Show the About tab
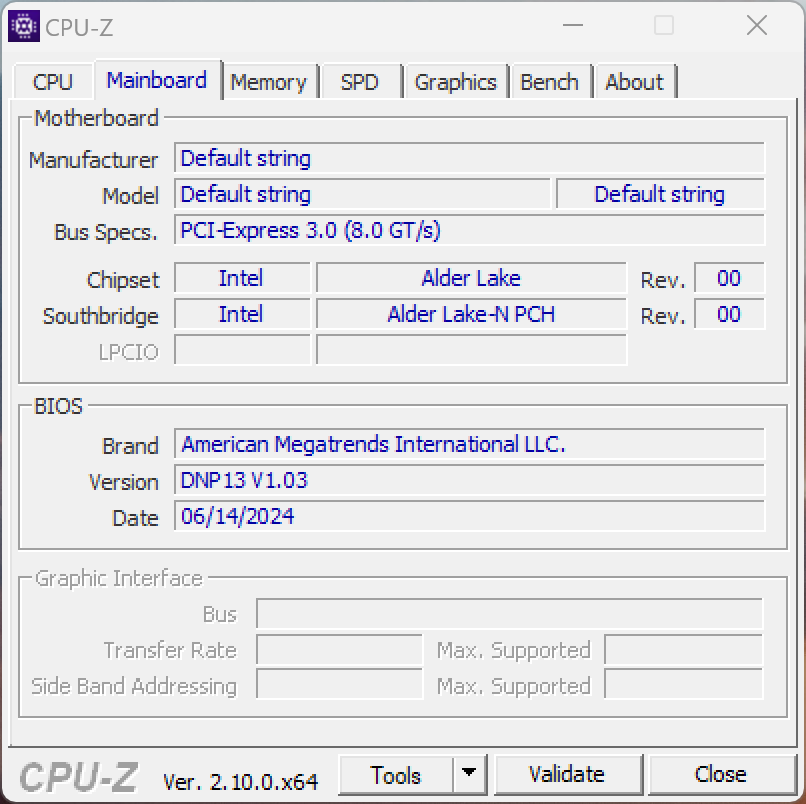This screenshot has height=804, width=806. click(x=635, y=82)
